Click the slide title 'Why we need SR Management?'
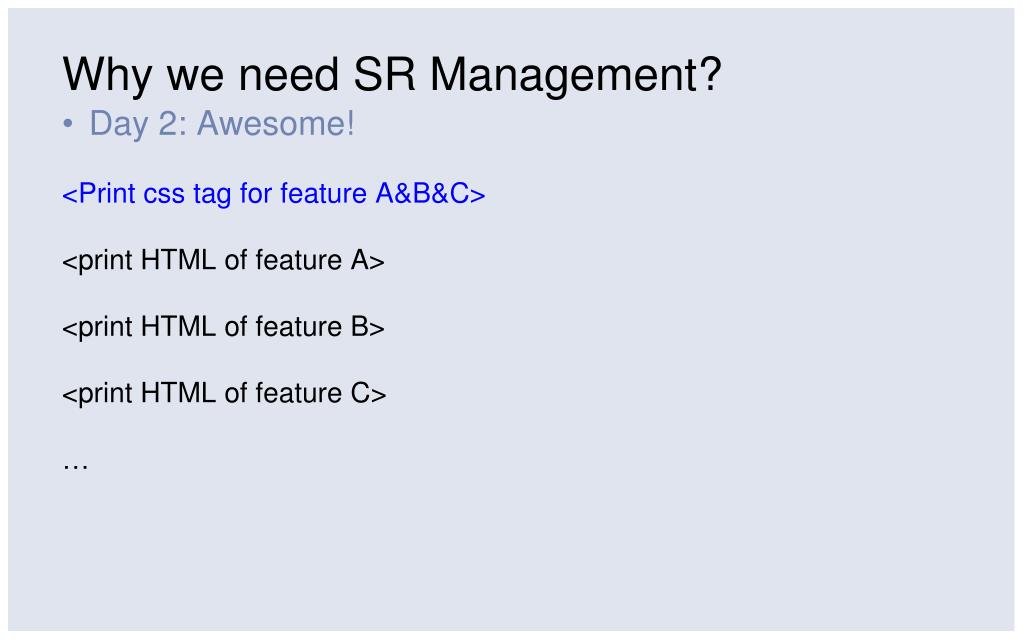Image resolution: width=1023 pixels, height=639 pixels. [x=392, y=75]
